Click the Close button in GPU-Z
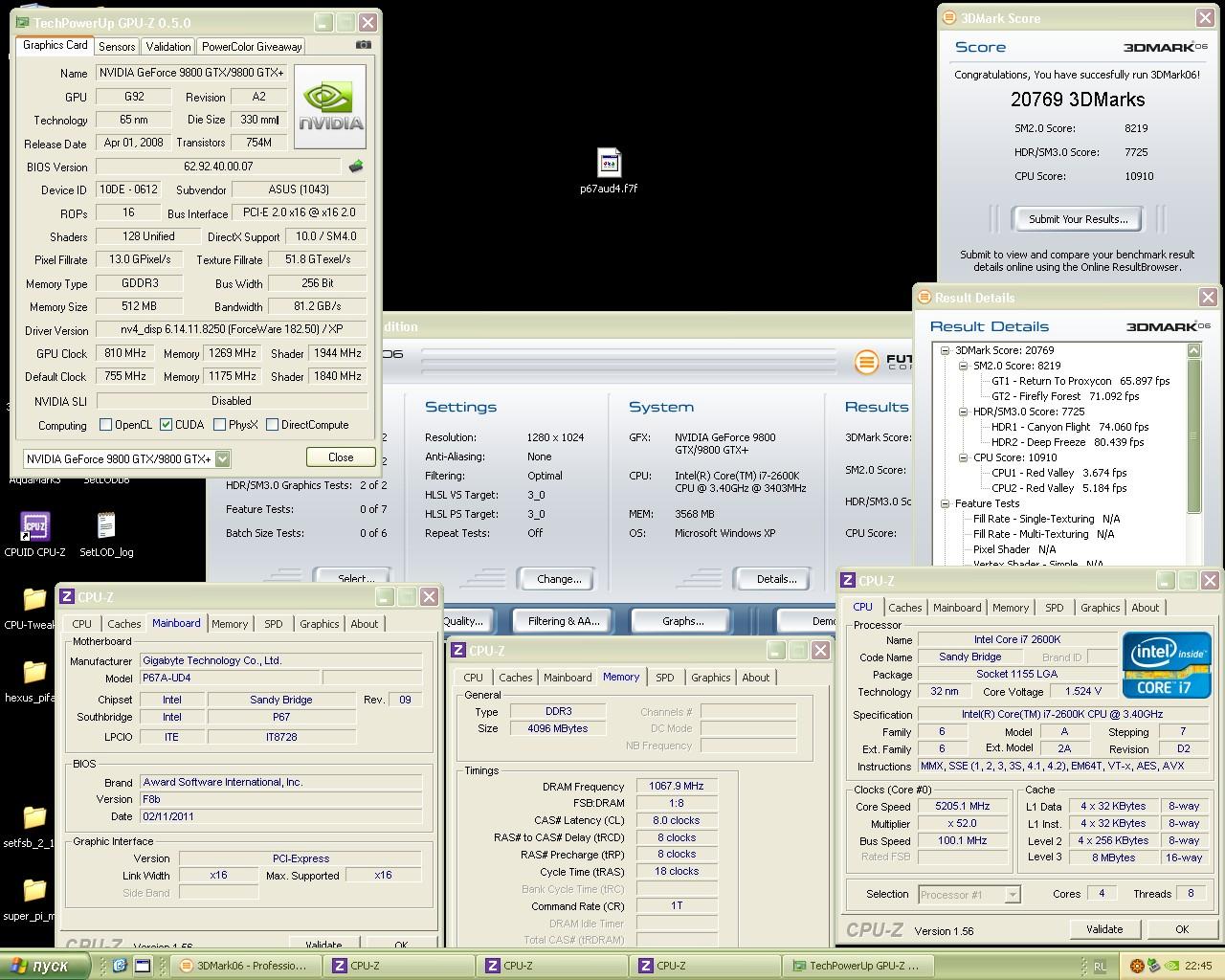The image size is (1225, 980). [341, 457]
